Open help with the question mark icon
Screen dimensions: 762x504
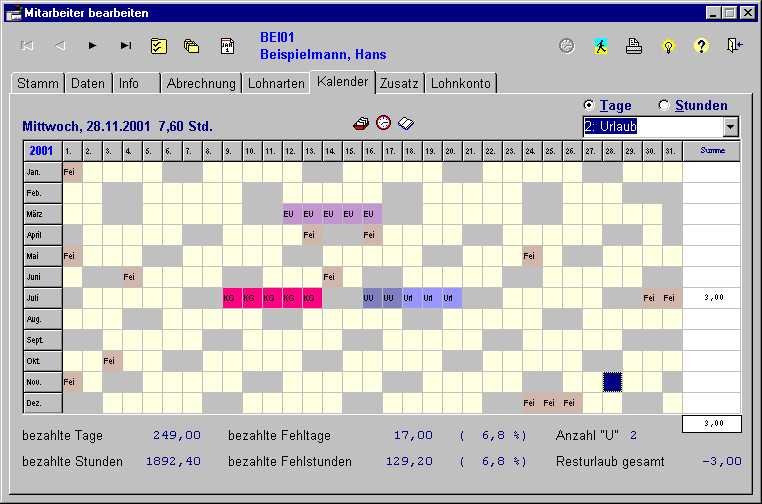(x=701, y=46)
